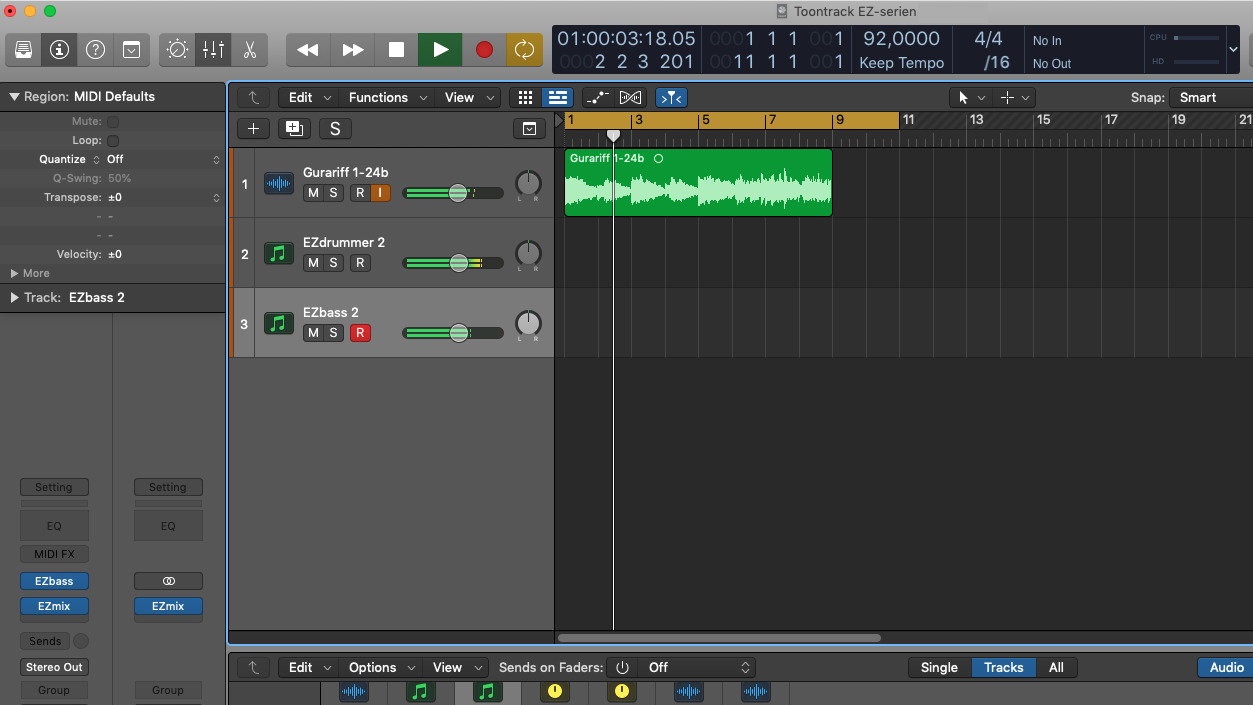Expand the Track: EZbass 2 section
Image resolution: width=1253 pixels, height=705 pixels.
point(15,297)
